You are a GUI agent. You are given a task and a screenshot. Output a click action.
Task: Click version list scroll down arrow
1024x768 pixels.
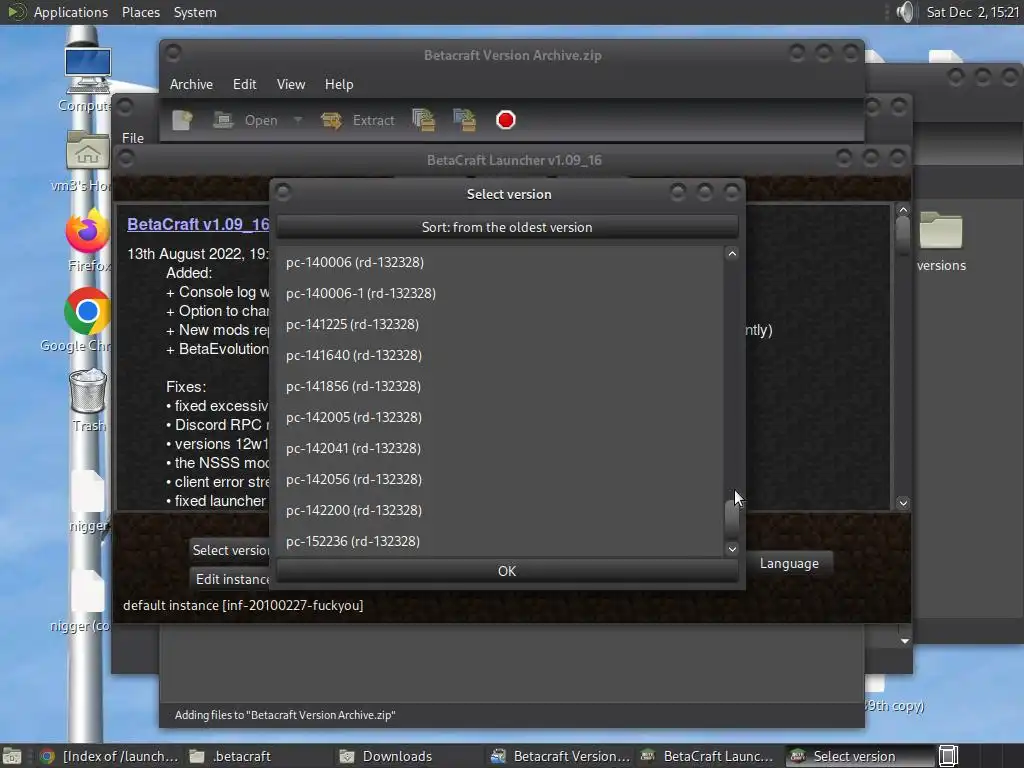pyautogui.click(x=732, y=549)
